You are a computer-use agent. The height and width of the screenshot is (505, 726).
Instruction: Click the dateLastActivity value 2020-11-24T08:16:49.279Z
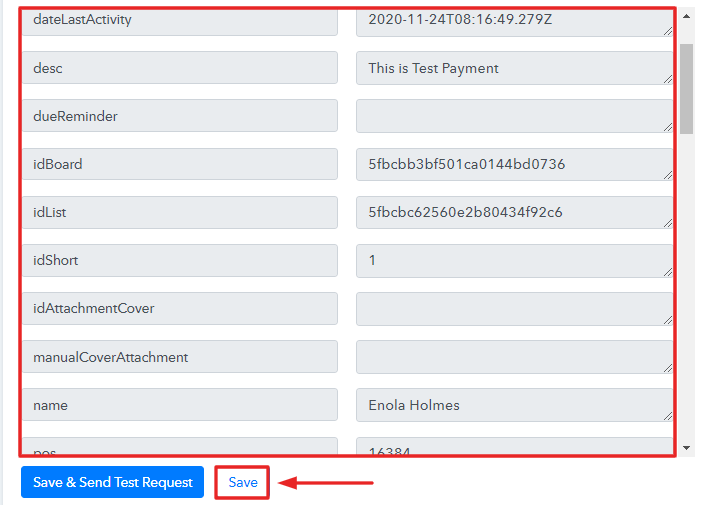pyautogui.click(x=514, y=21)
